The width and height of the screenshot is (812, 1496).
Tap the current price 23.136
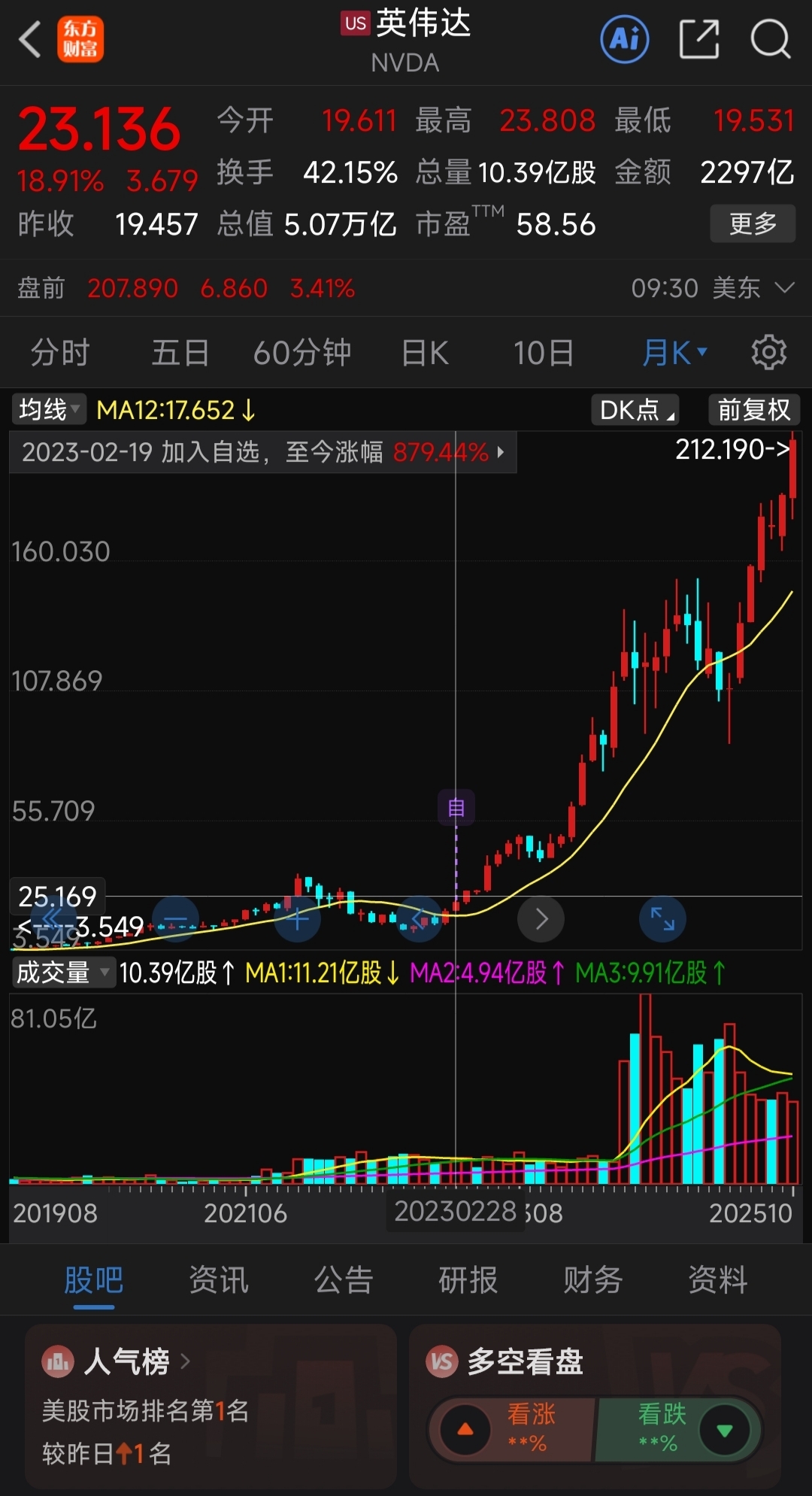(99, 129)
